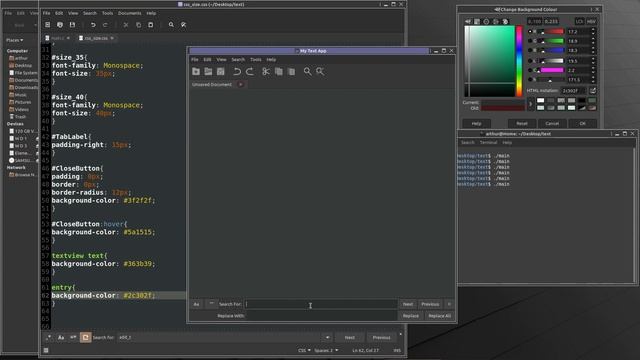
Task: Click search magnifier in css editor toolbar
Action: point(171,25)
